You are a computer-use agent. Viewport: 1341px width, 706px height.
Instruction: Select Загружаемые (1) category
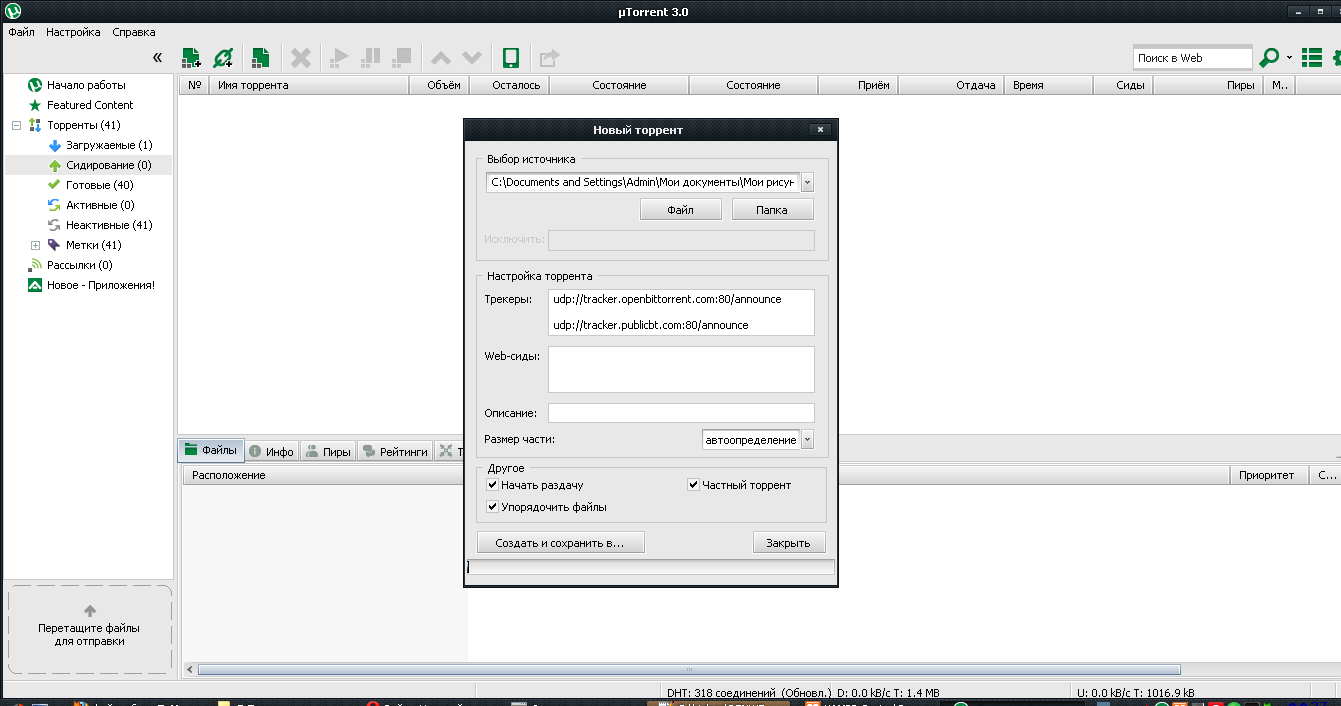pyautogui.click(x=109, y=145)
